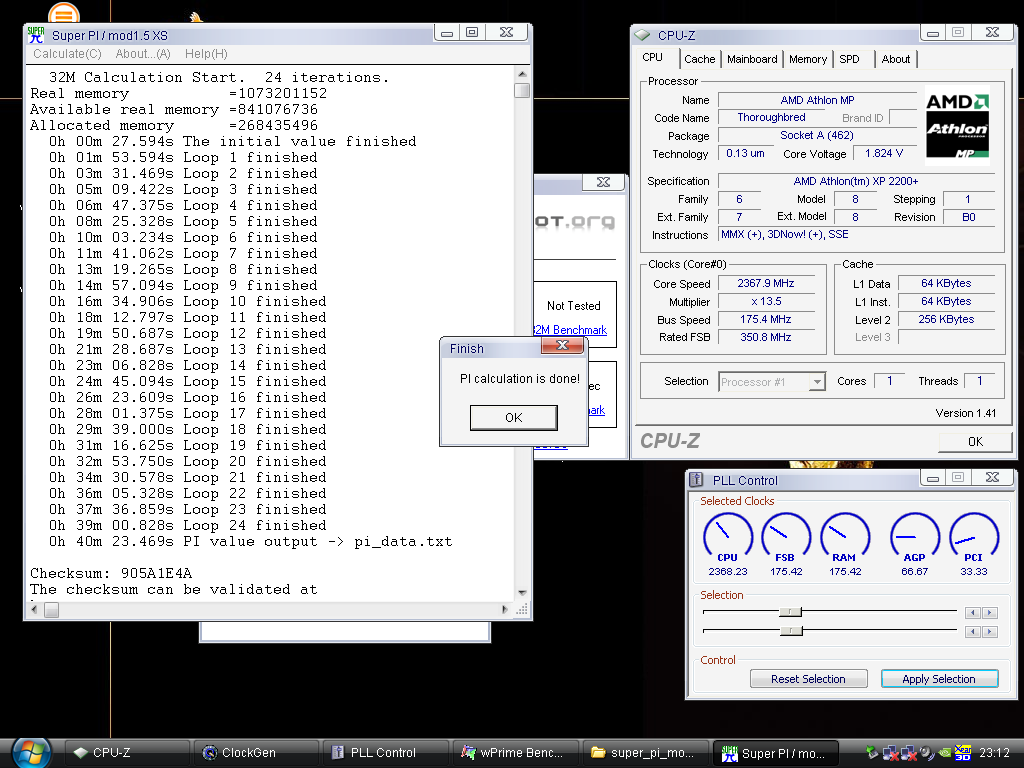Click the Core Voltage 1.824 V value
The height and width of the screenshot is (768, 1024).
(884, 153)
